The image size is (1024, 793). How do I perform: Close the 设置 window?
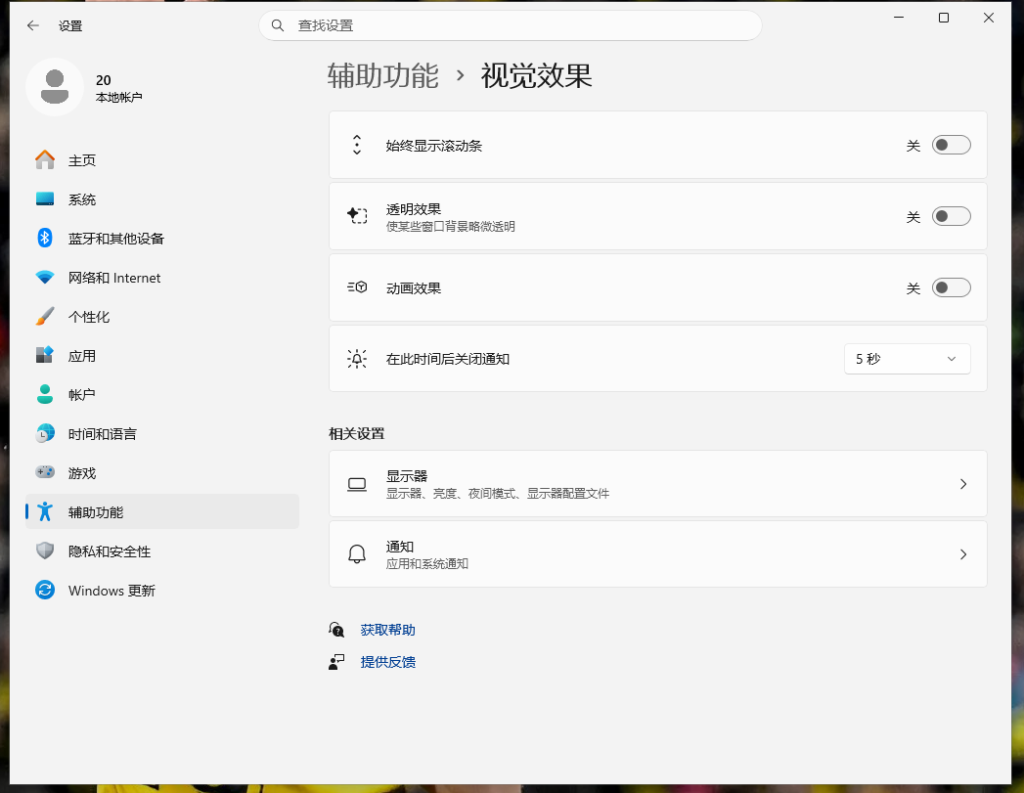[989, 18]
